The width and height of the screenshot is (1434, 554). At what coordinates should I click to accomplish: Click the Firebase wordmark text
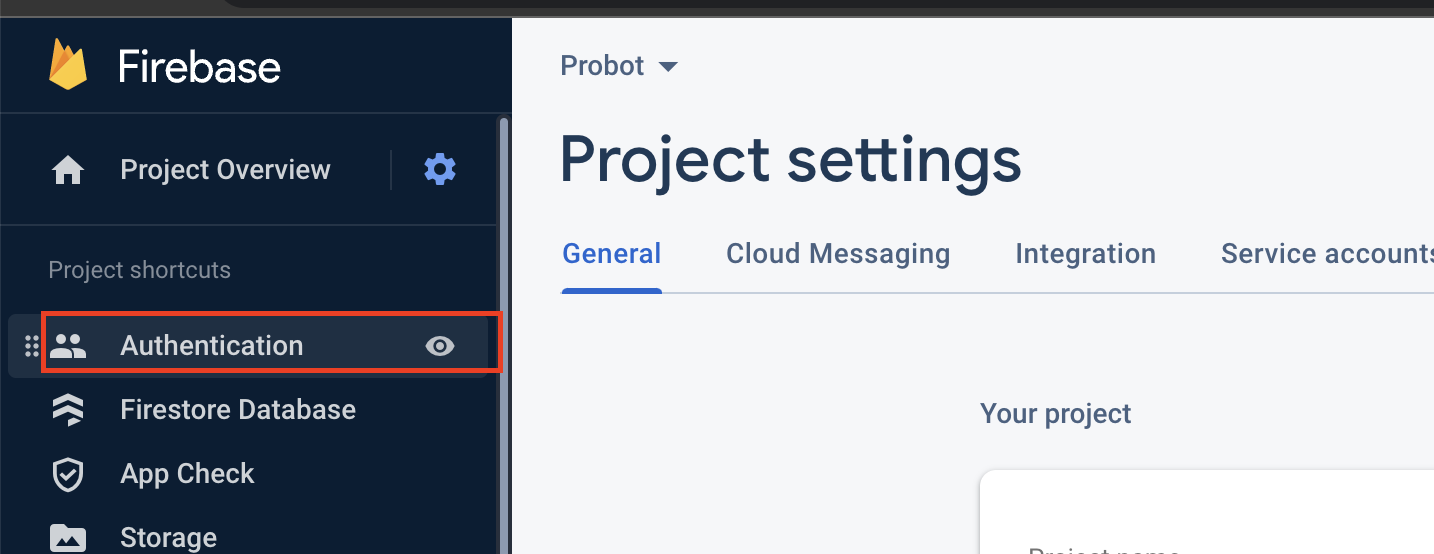[x=199, y=67]
